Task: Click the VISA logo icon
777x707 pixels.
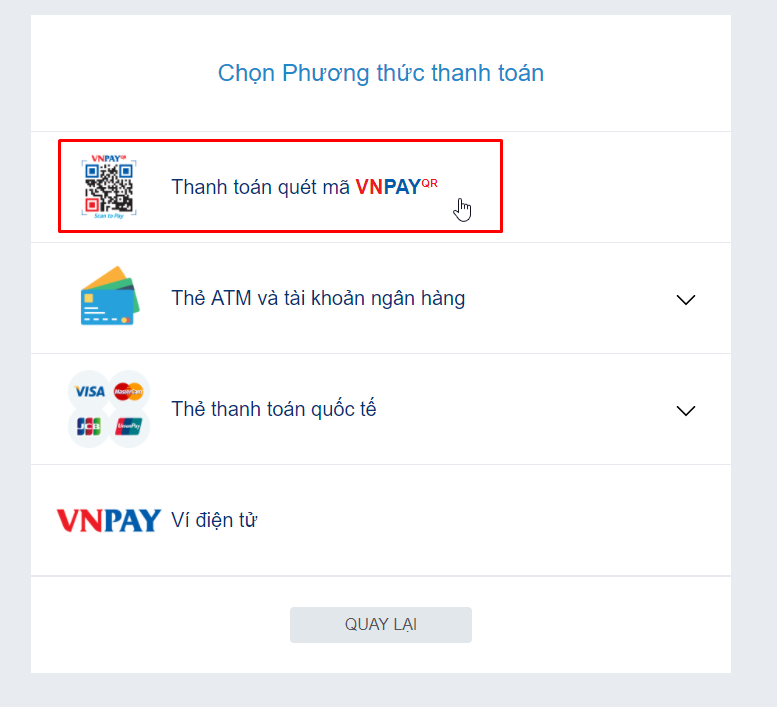Action: [89, 391]
